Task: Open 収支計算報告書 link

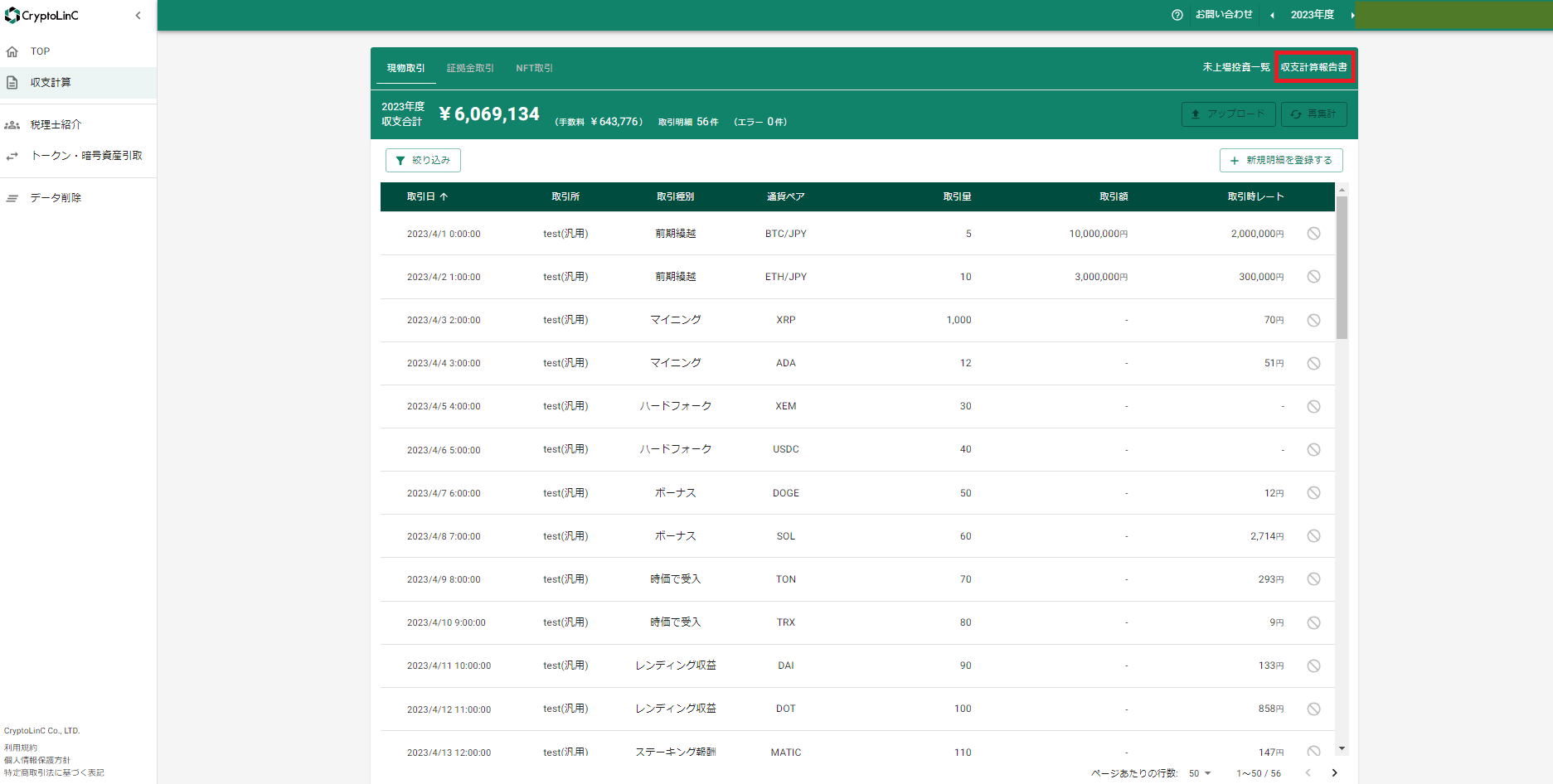Action: point(1314,67)
